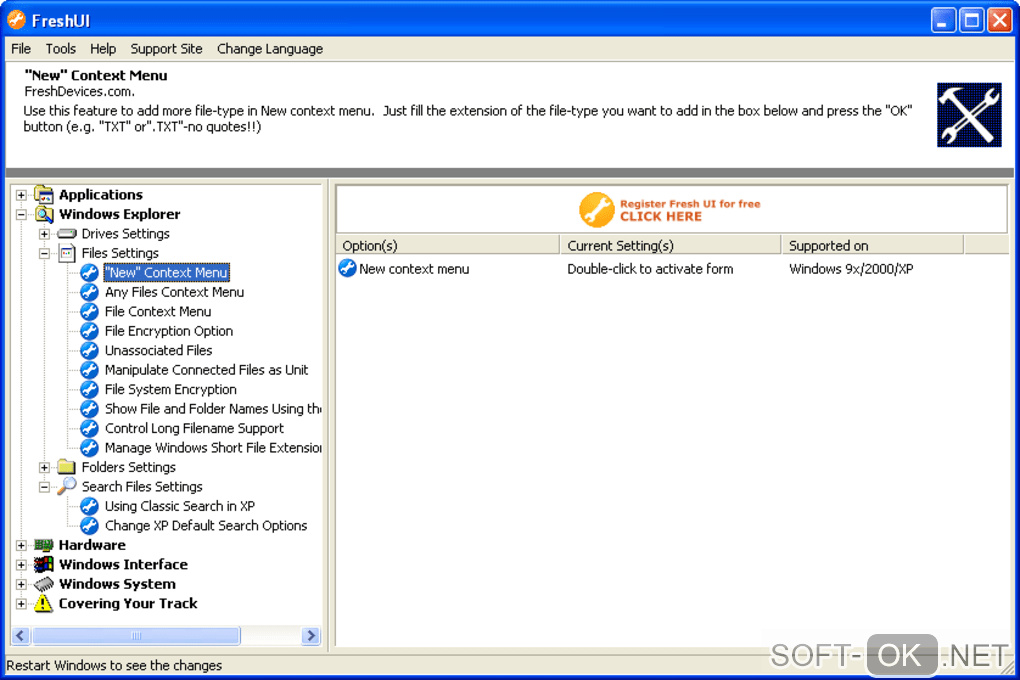
Task: Click the icon beside Control Long Filename Support
Action: pyautogui.click(x=89, y=429)
